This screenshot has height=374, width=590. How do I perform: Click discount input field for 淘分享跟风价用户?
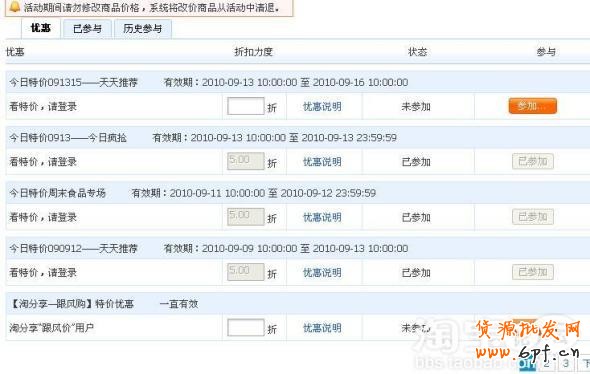[246, 327]
